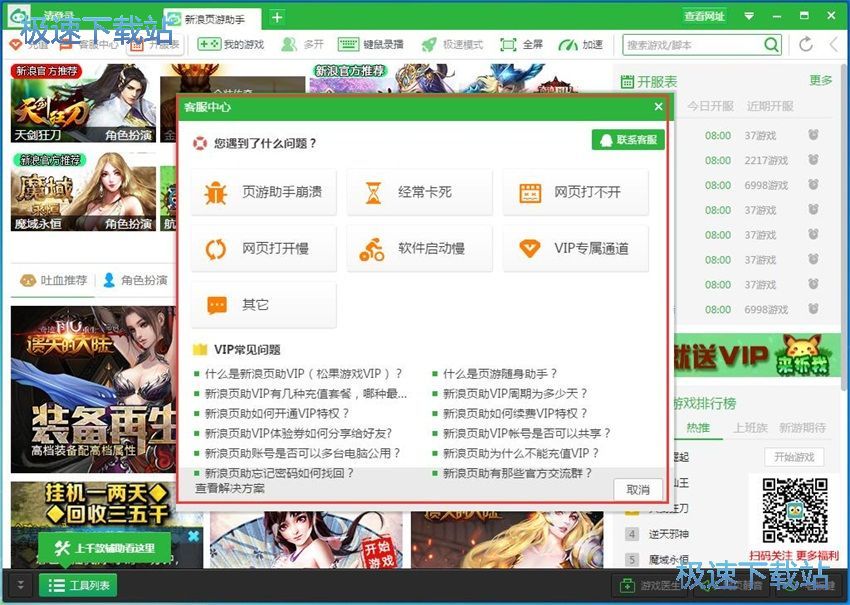Open 新浪页助为什么不能充值VIP question
The width and height of the screenshot is (850, 605).
520,453
